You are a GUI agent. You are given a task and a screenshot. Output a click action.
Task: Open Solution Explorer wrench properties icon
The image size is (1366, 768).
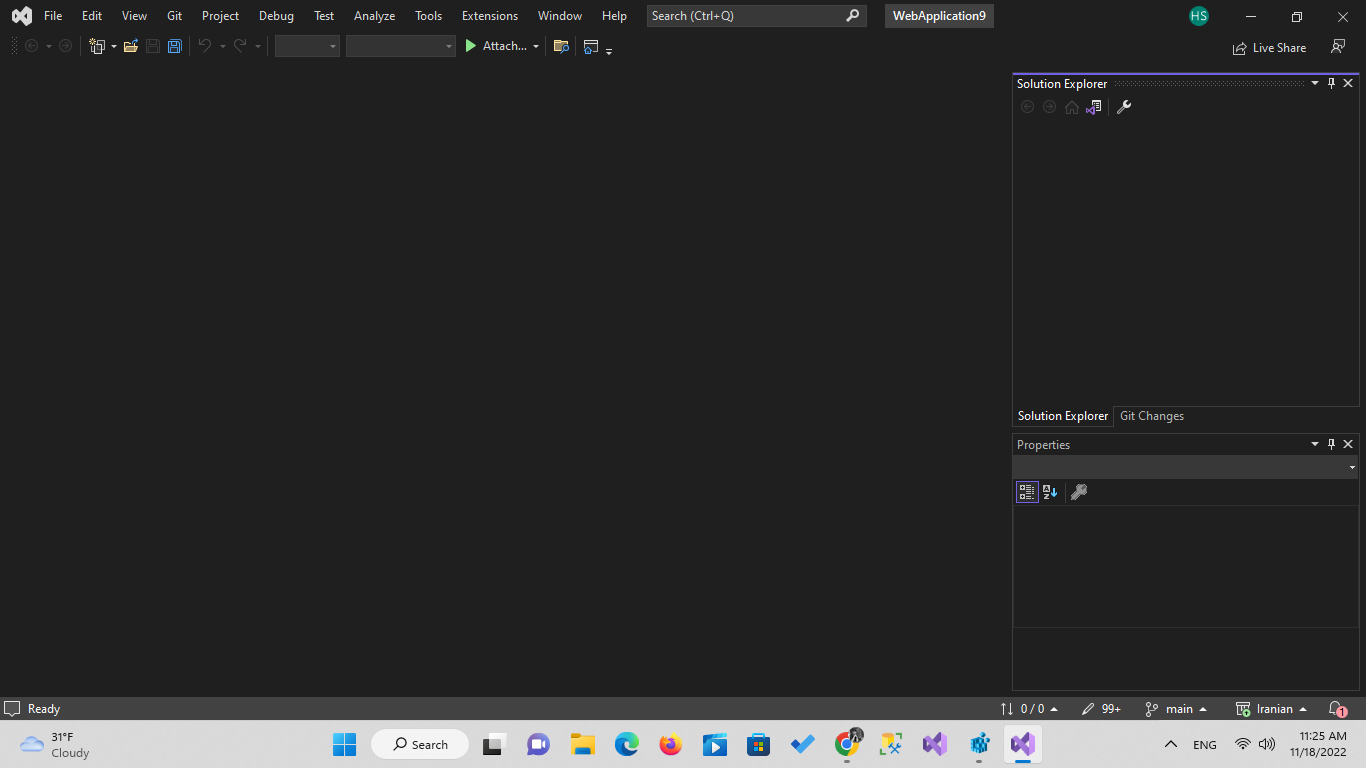point(1124,107)
